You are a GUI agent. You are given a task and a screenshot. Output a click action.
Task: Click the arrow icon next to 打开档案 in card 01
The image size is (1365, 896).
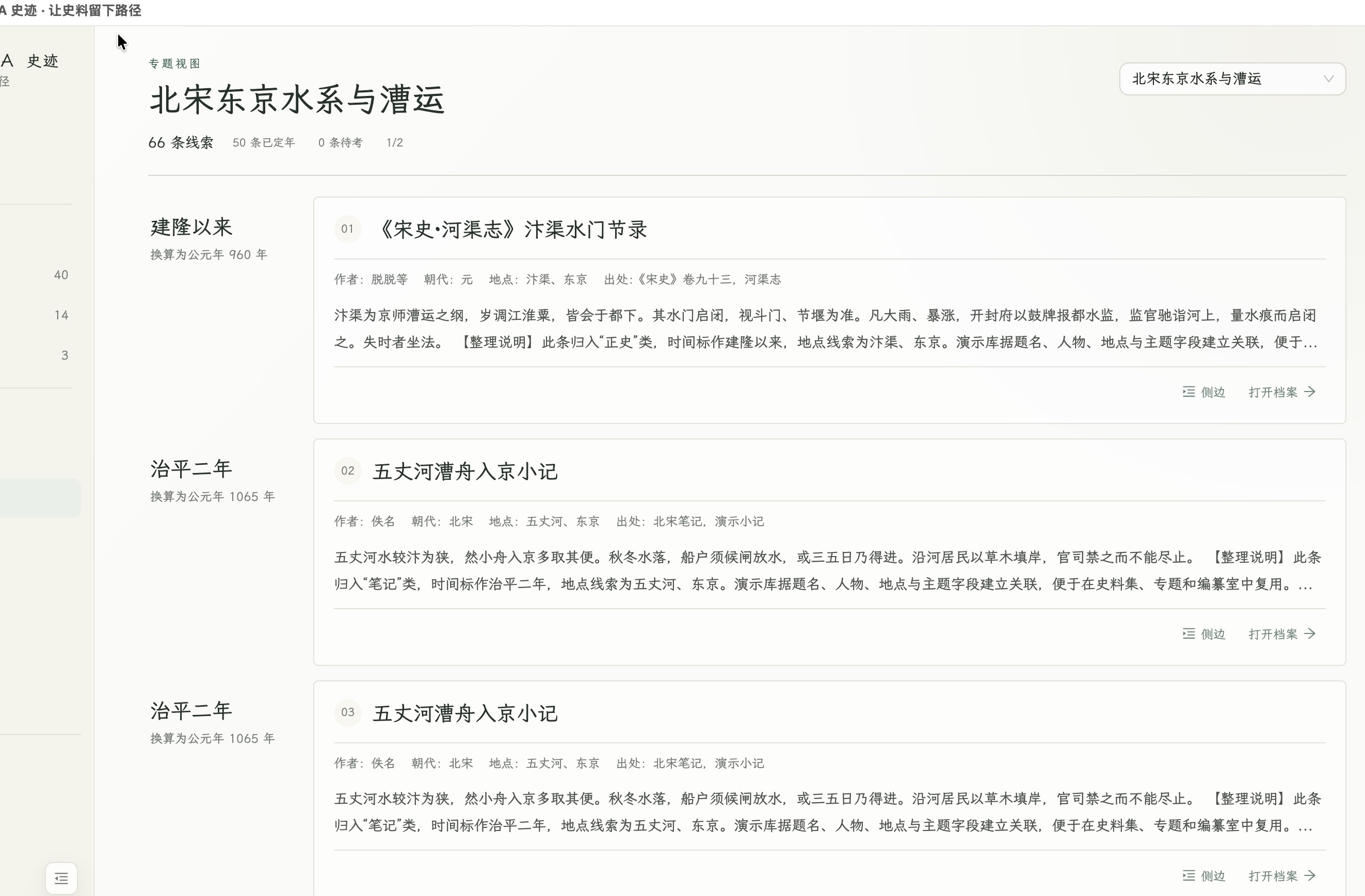coord(1310,392)
